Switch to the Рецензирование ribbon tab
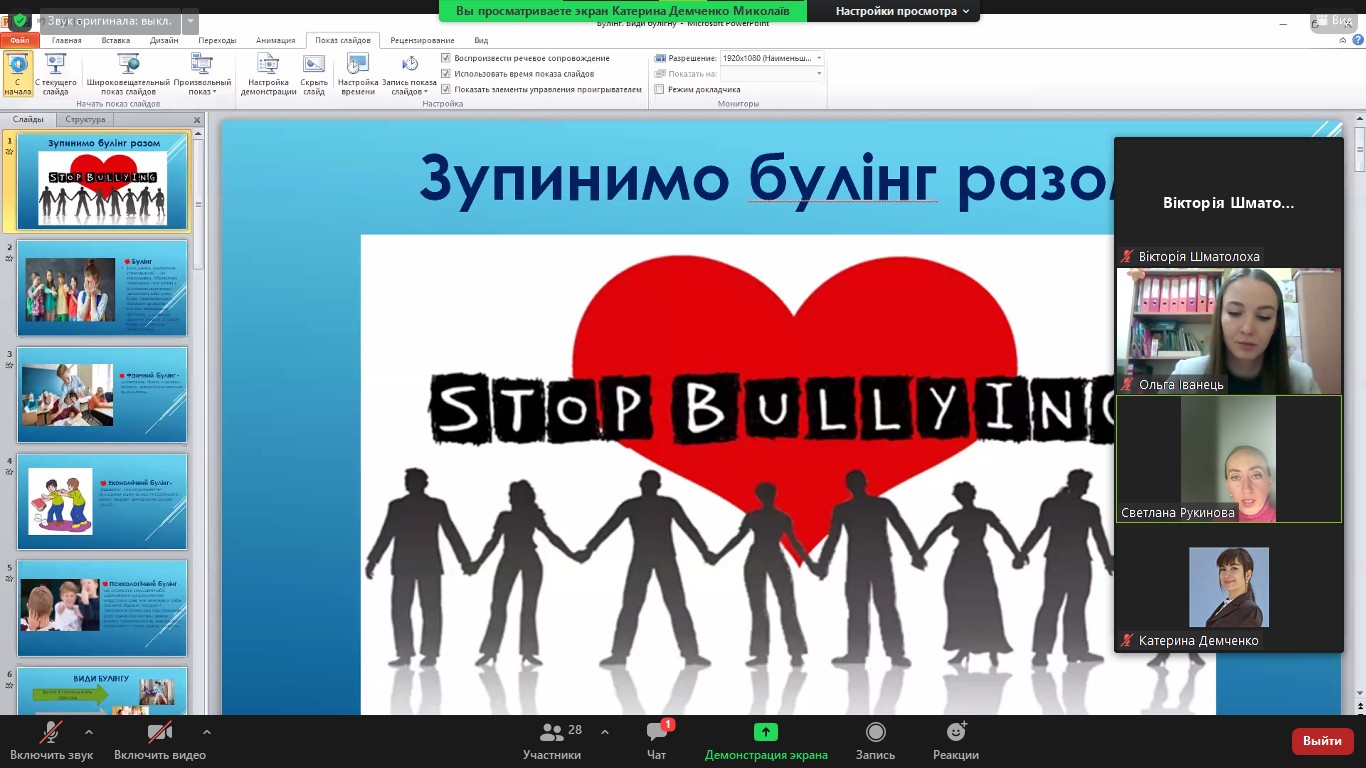1366x768 pixels. pos(422,41)
